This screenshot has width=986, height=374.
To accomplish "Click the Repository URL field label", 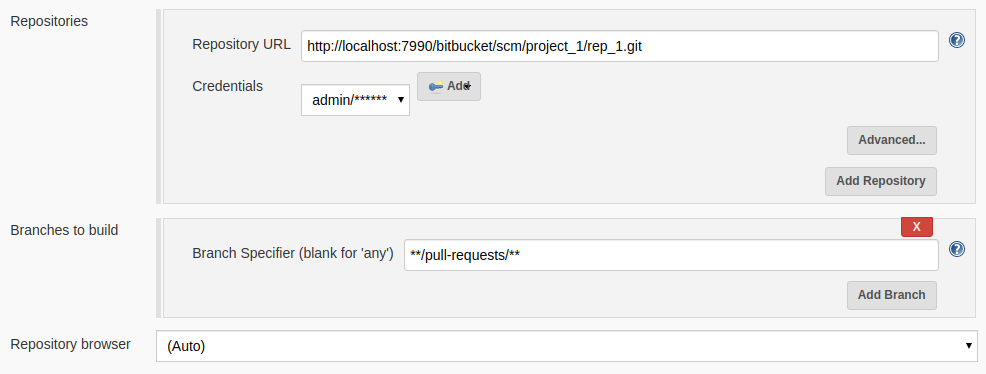I will coord(241,44).
